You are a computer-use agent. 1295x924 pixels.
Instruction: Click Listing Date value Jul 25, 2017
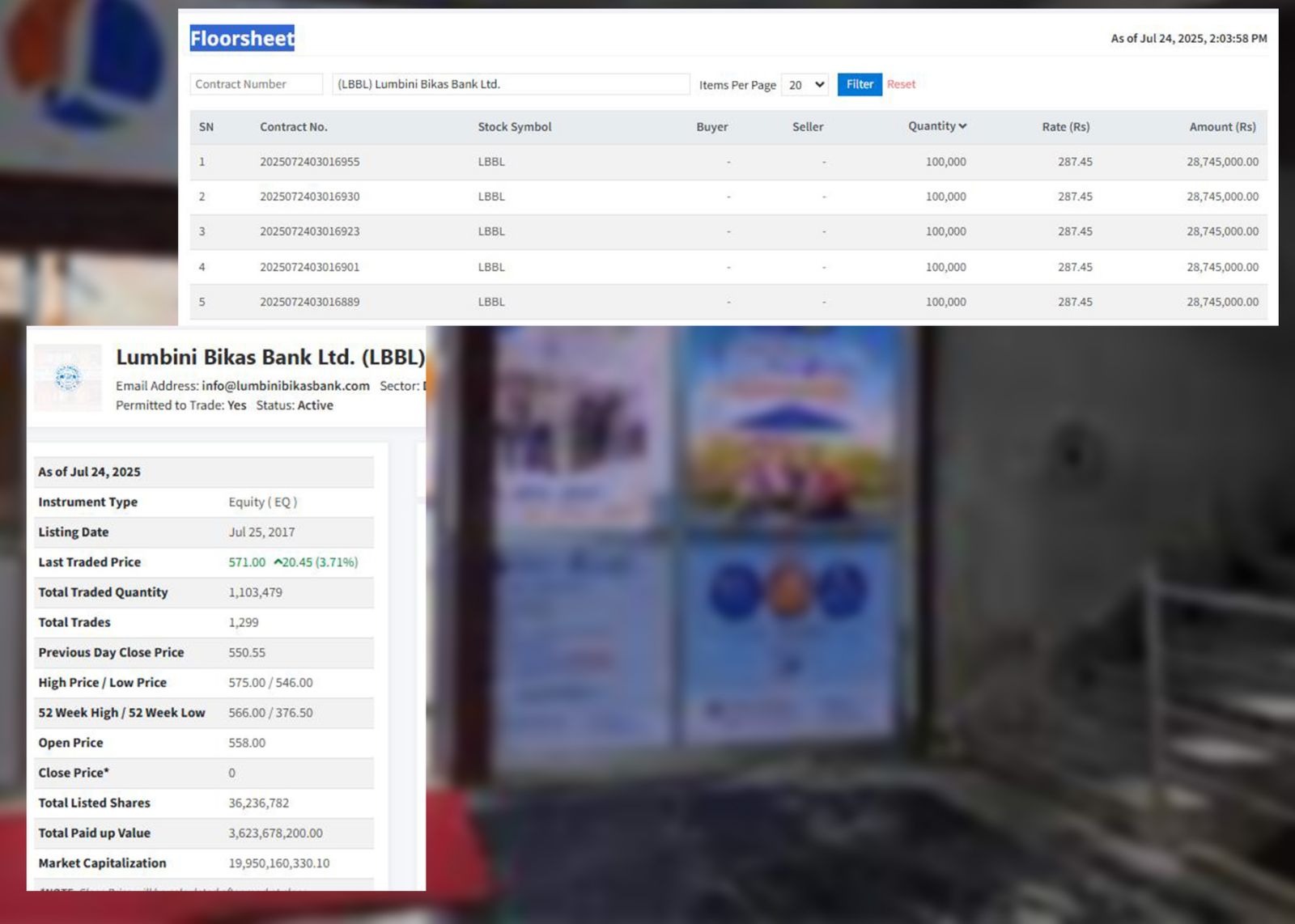[261, 532]
